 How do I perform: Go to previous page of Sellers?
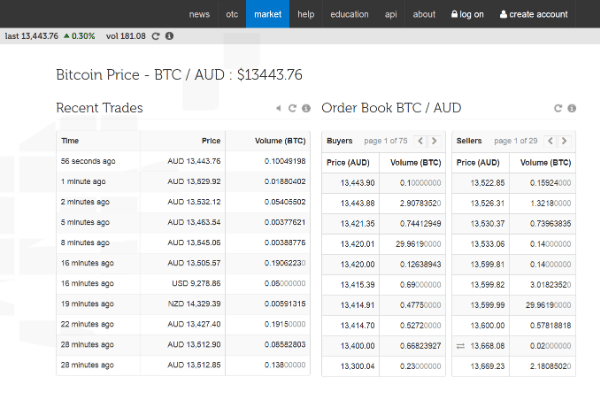(550, 141)
